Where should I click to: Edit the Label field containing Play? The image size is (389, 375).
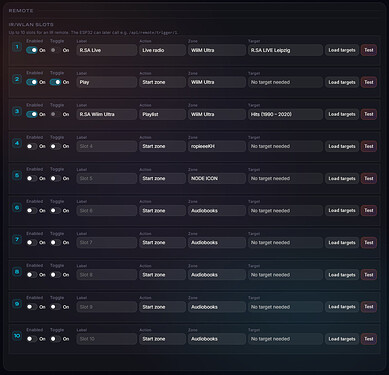click(107, 82)
